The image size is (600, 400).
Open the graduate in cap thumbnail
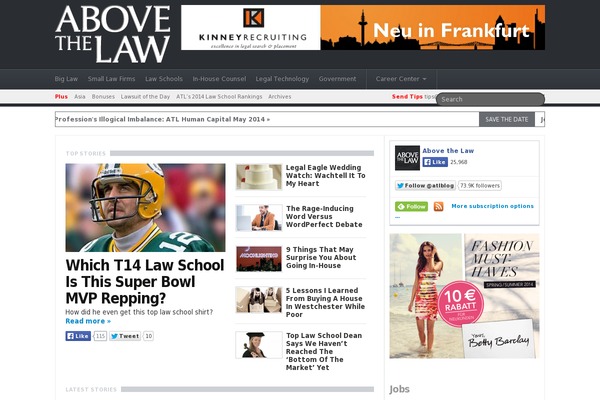click(259, 345)
